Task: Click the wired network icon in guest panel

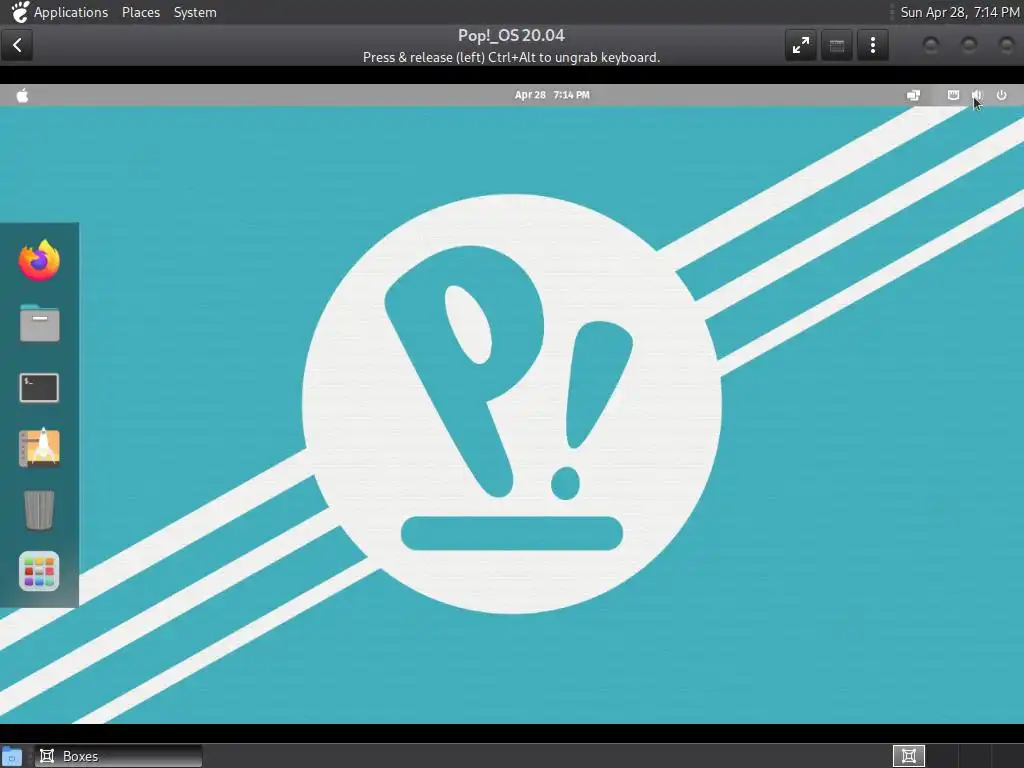Action: [x=953, y=95]
